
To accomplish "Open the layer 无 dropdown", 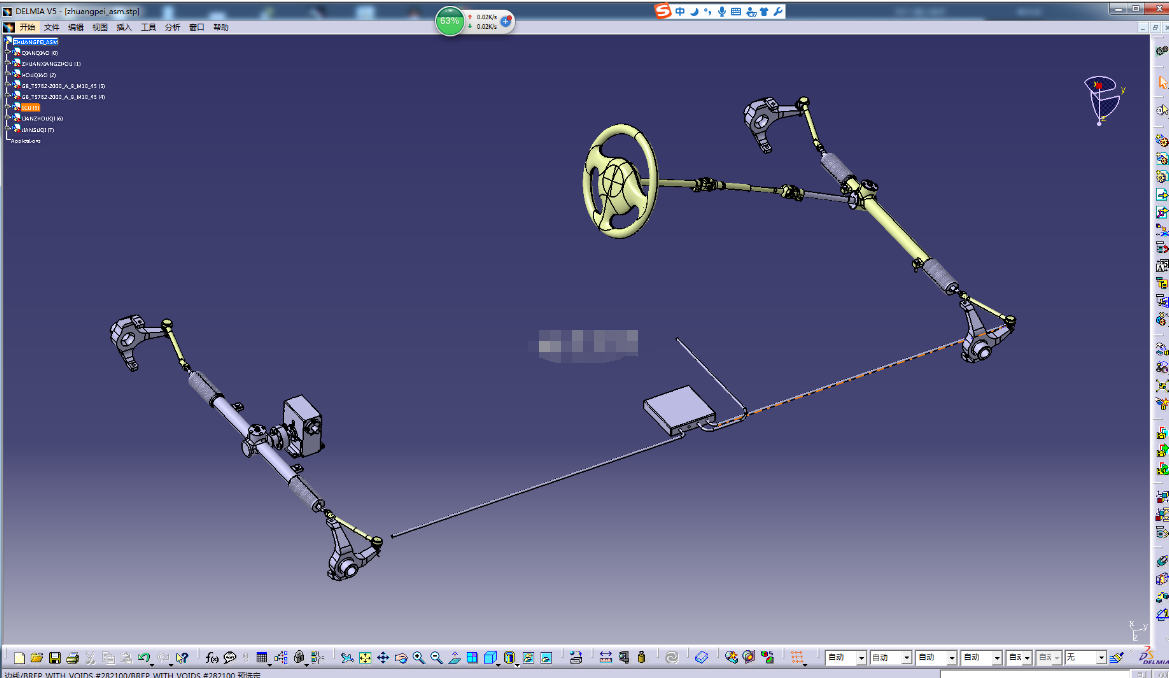I will (x=1085, y=658).
